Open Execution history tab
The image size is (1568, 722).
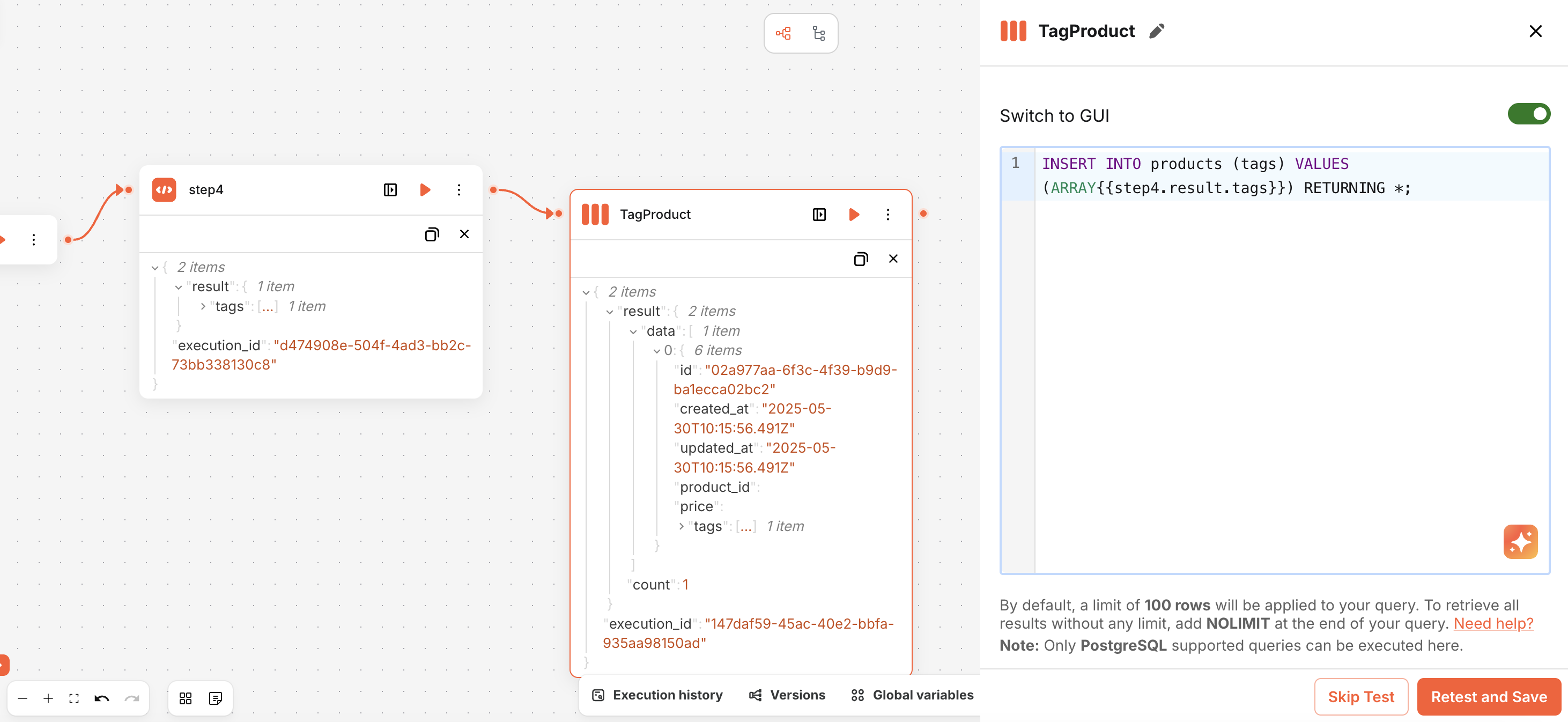point(657,695)
